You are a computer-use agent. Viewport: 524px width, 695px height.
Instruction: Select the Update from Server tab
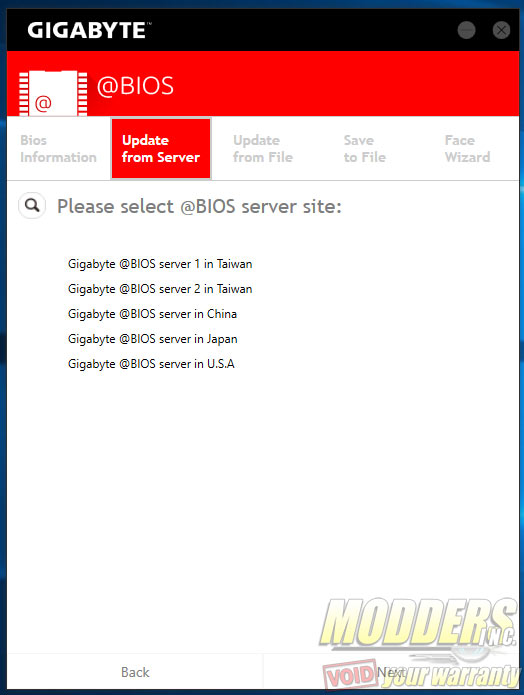[161, 148]
